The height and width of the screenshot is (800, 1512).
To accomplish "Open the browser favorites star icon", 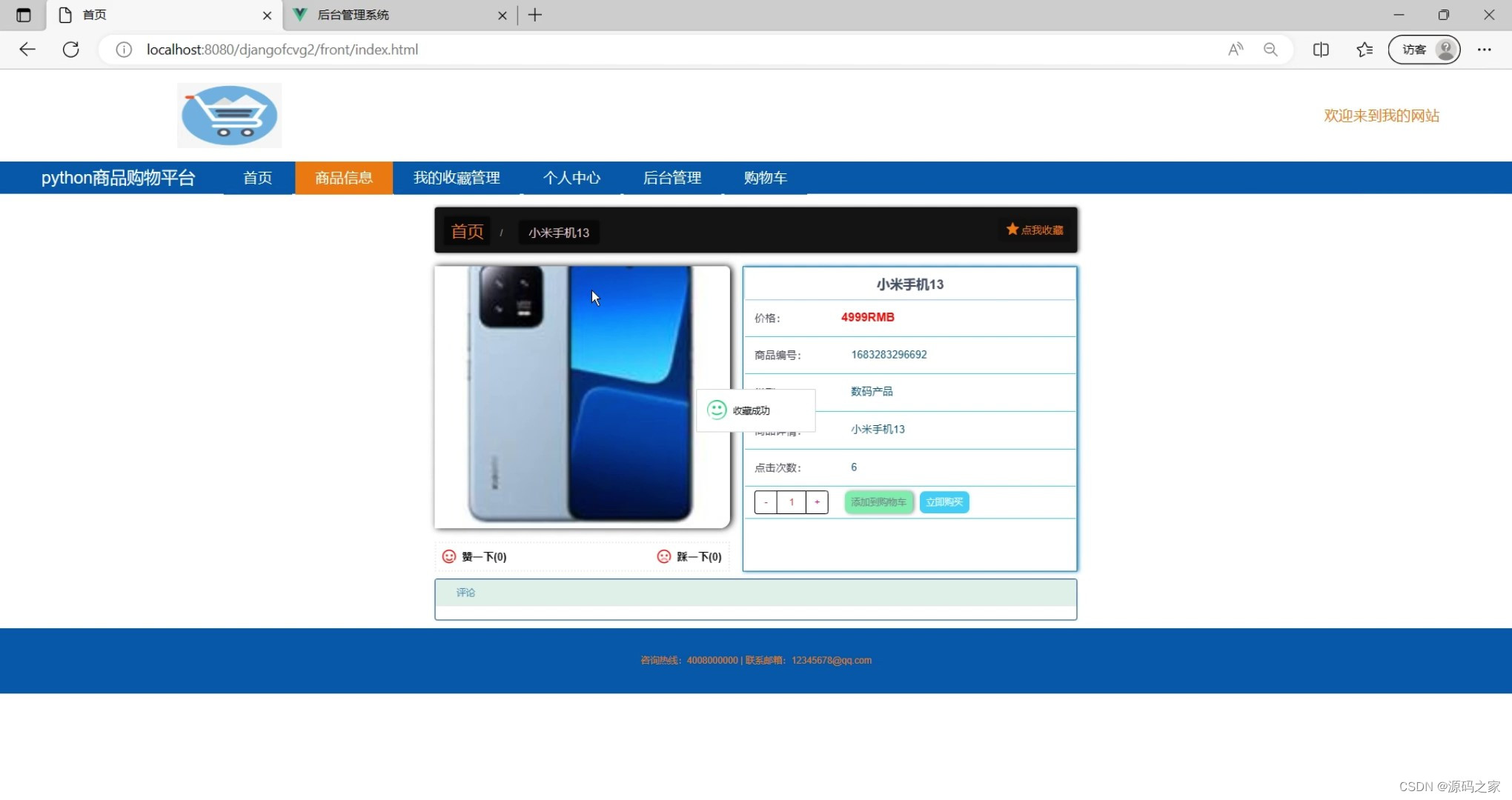I will click(x=1364, y=50).
